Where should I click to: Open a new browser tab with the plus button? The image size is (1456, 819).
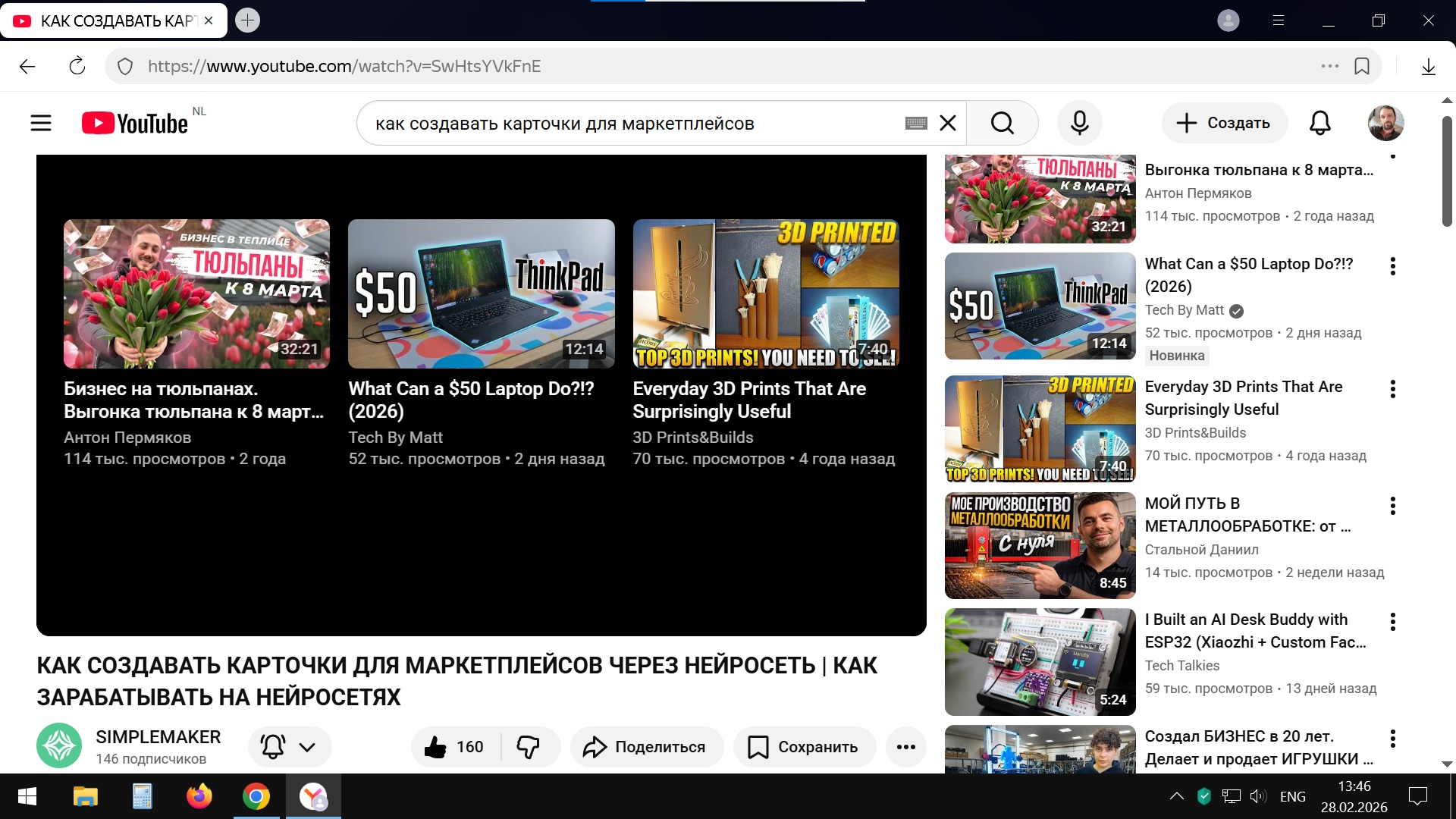pyautogui.click(x=247, y=20)
